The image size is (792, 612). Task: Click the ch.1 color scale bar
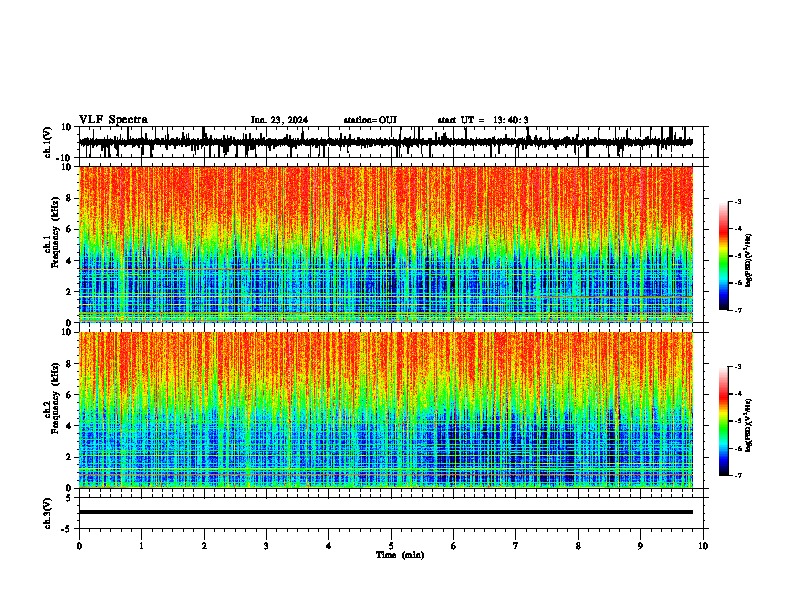coord(724,256)
